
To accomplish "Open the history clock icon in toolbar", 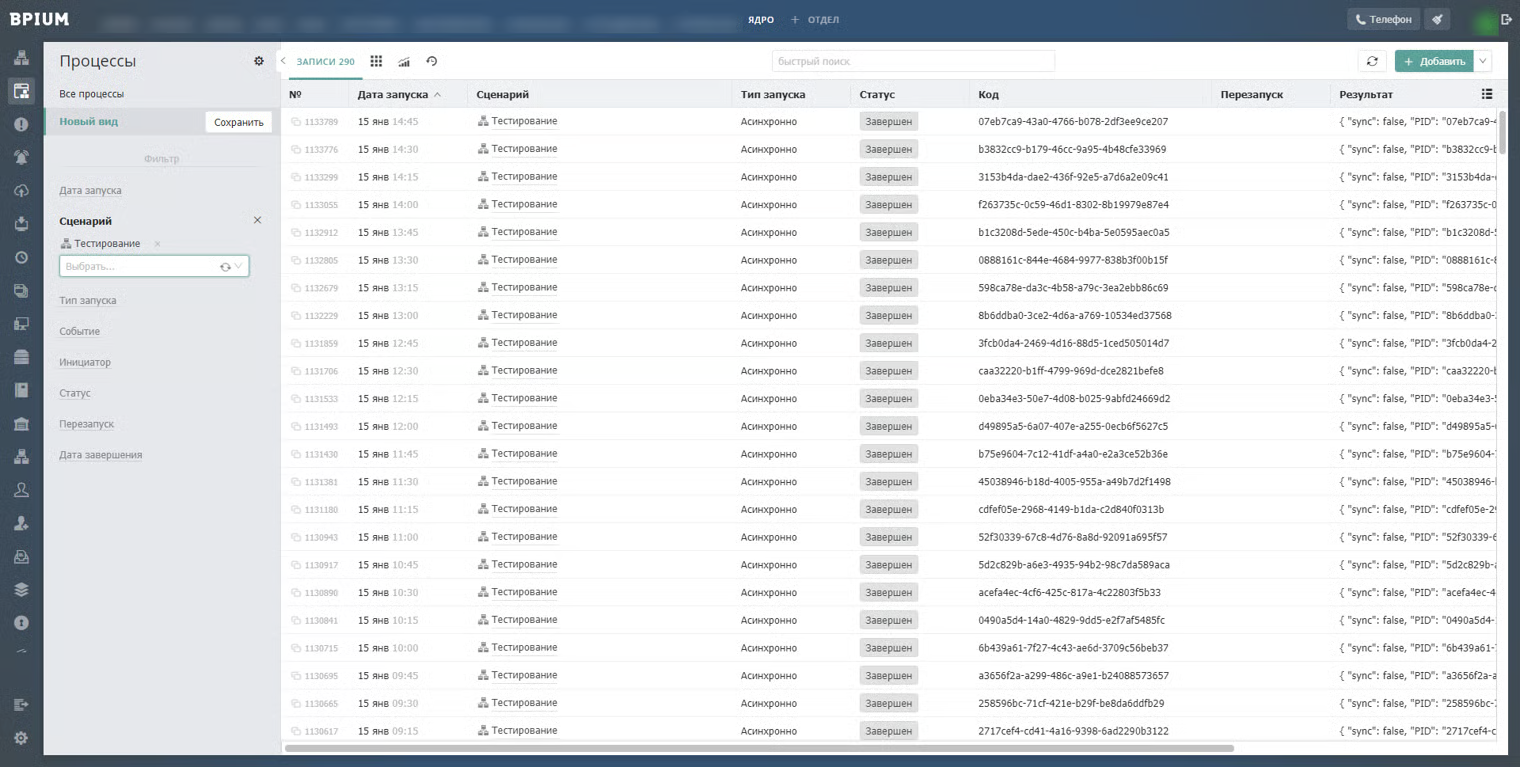I will click(x=432, y=61).
